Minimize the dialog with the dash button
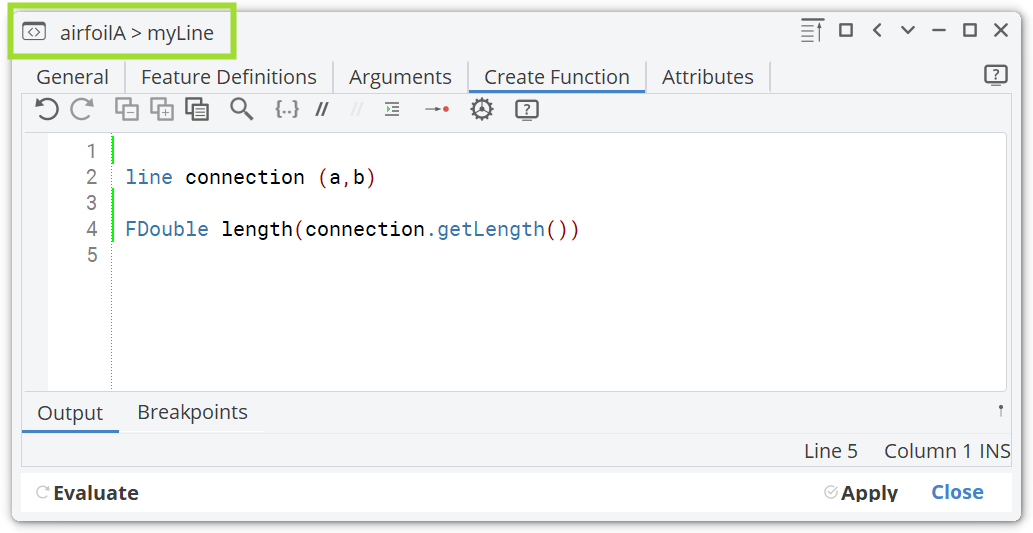This screenshot has width=1033, height=533. pyautogui.click(x=939, y=30)
